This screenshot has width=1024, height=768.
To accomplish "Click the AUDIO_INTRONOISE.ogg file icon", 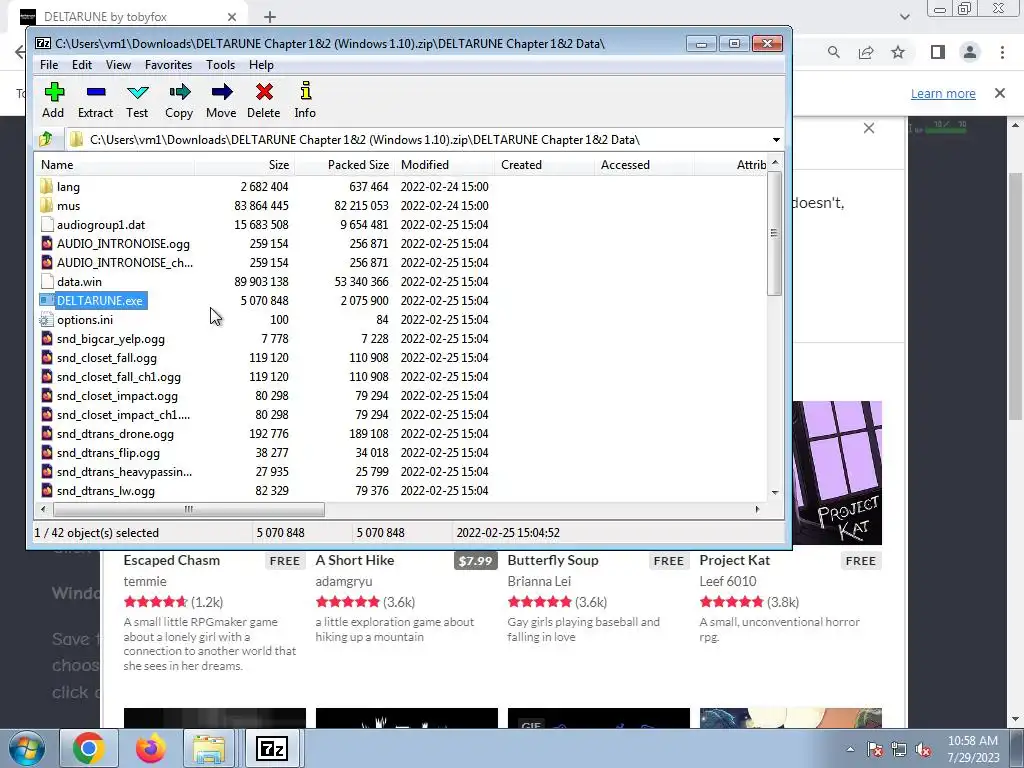I will click(x=46, y=244).
